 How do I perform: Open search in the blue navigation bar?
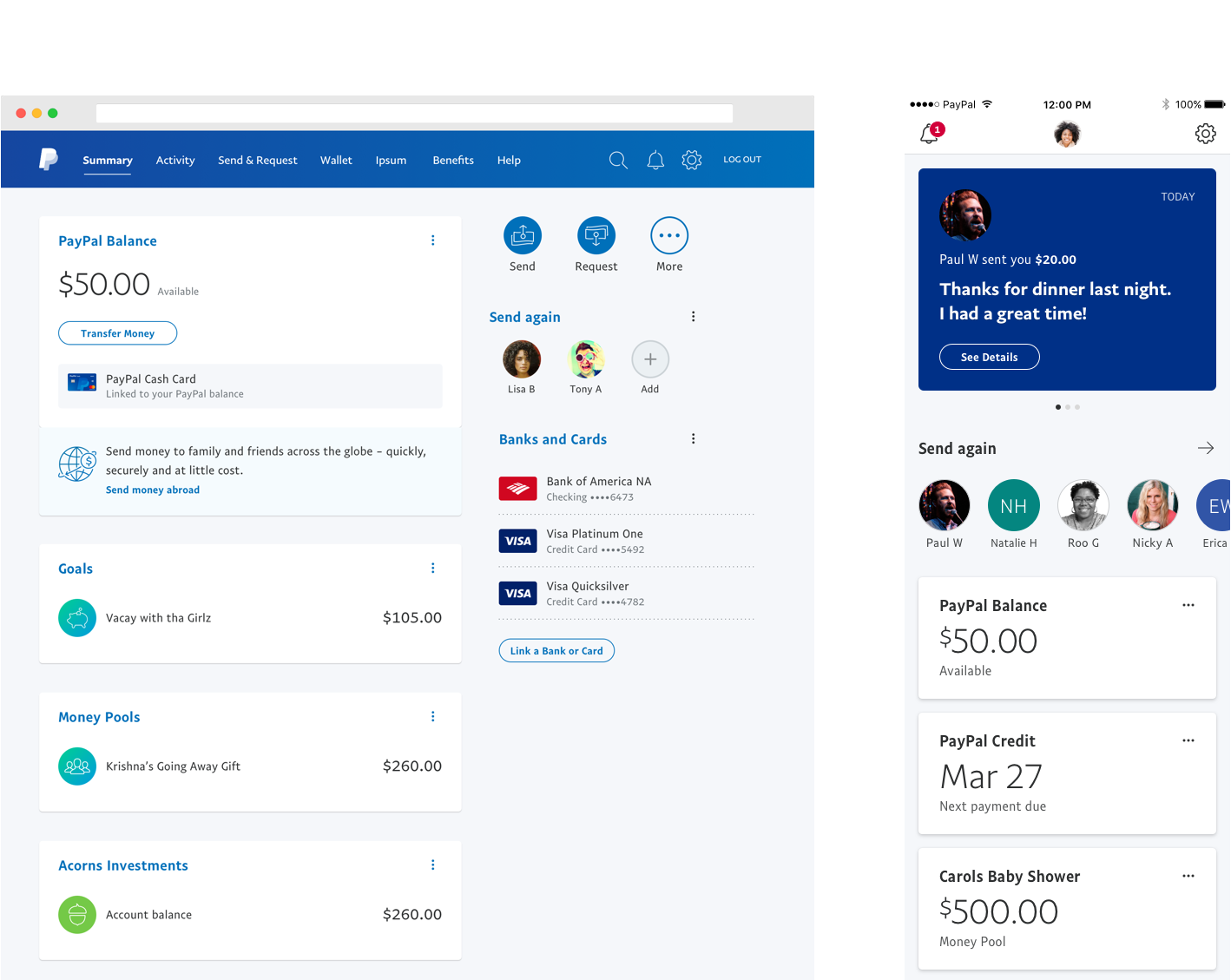click(x=618, y=161)
